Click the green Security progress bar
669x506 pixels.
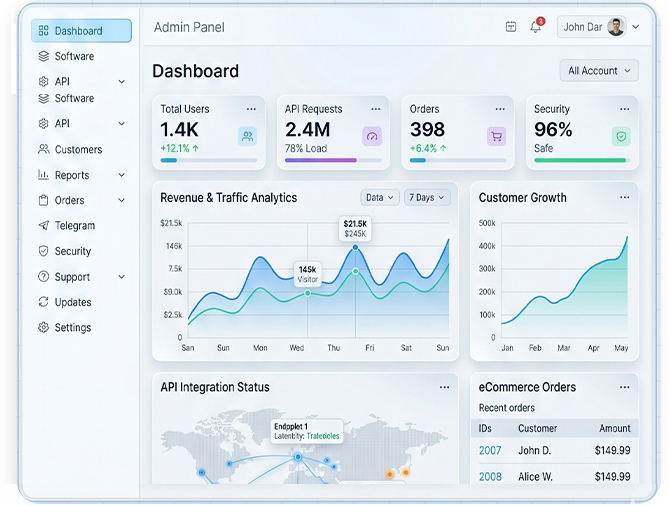[x=580, y=160]
